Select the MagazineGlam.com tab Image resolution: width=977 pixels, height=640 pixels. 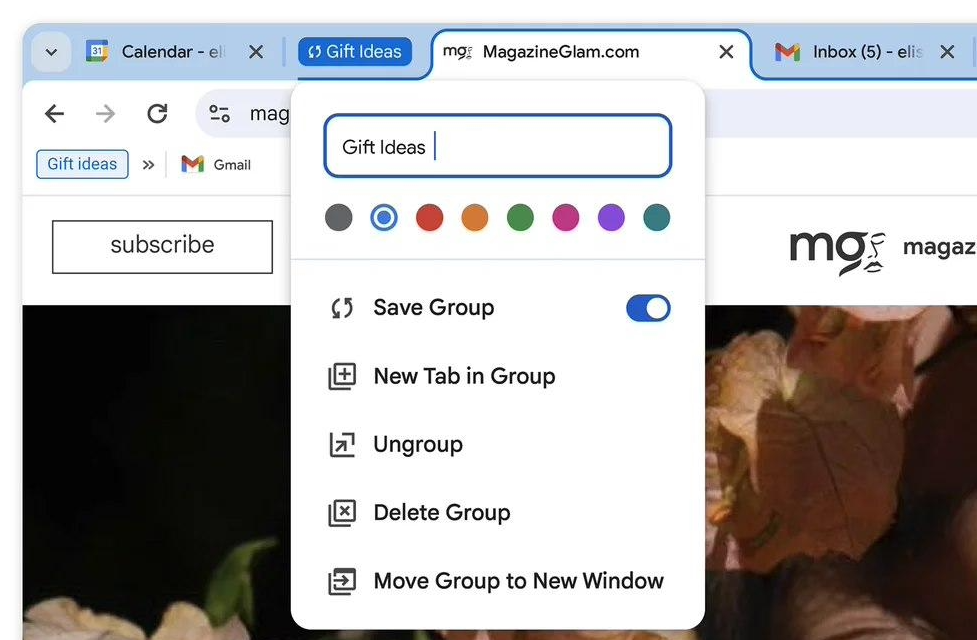(591, 52)
